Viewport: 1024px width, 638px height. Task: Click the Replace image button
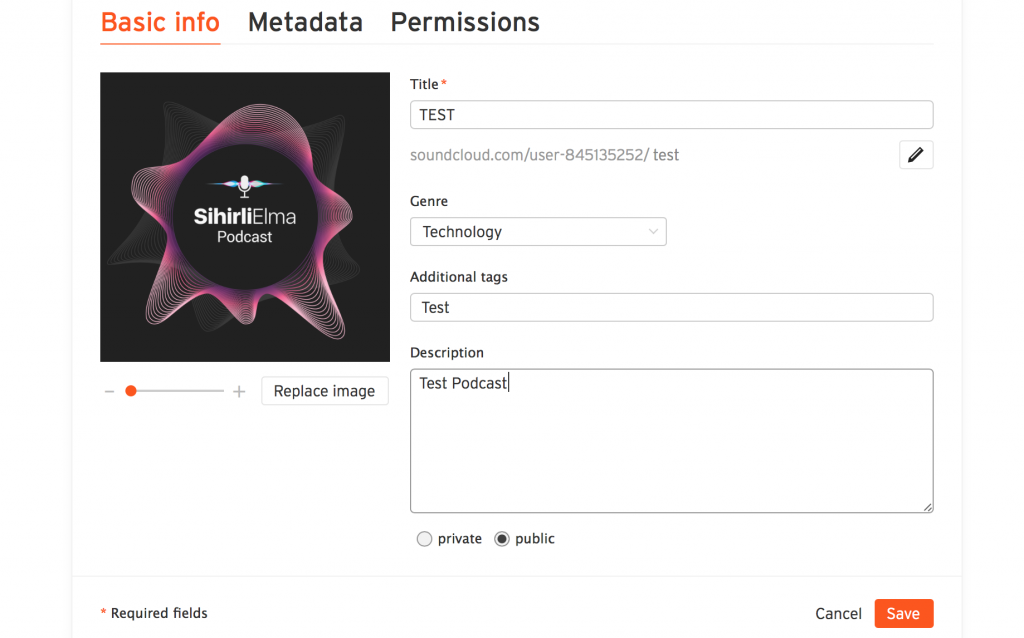pyautogui.click(x=324, y=391)
